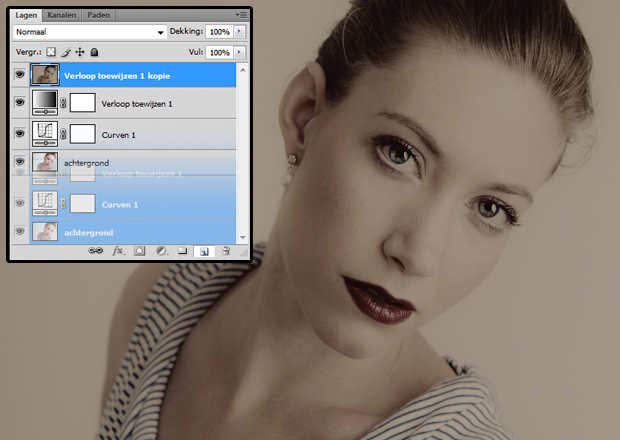Open the Normaal blend mode dropdown
620x440 pixels.
point(90,32)
